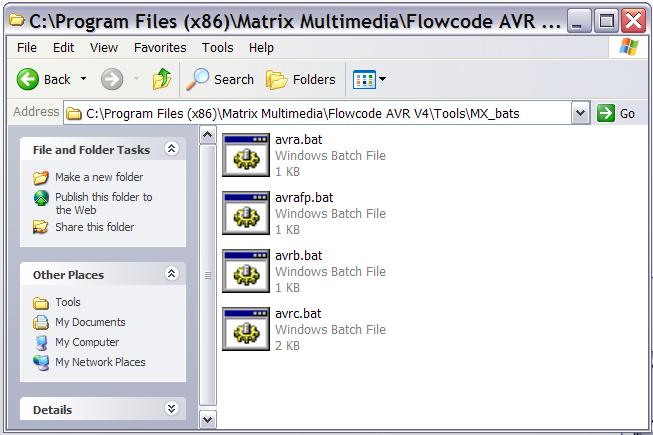Click the grey Forward arrow icon
Viewport: 653px width, 435px height.
(112, 79)
